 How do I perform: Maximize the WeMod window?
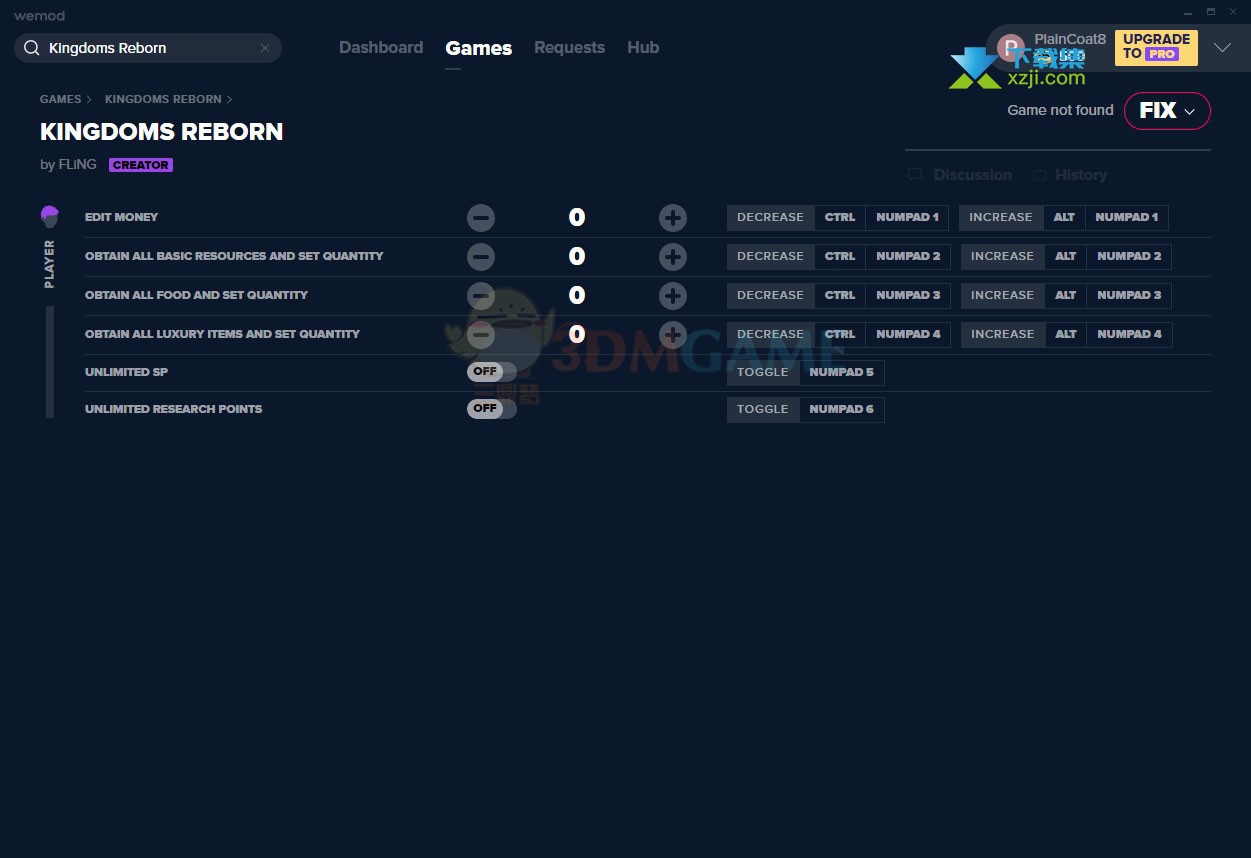pyautogui.click(x=1211, y=12)
